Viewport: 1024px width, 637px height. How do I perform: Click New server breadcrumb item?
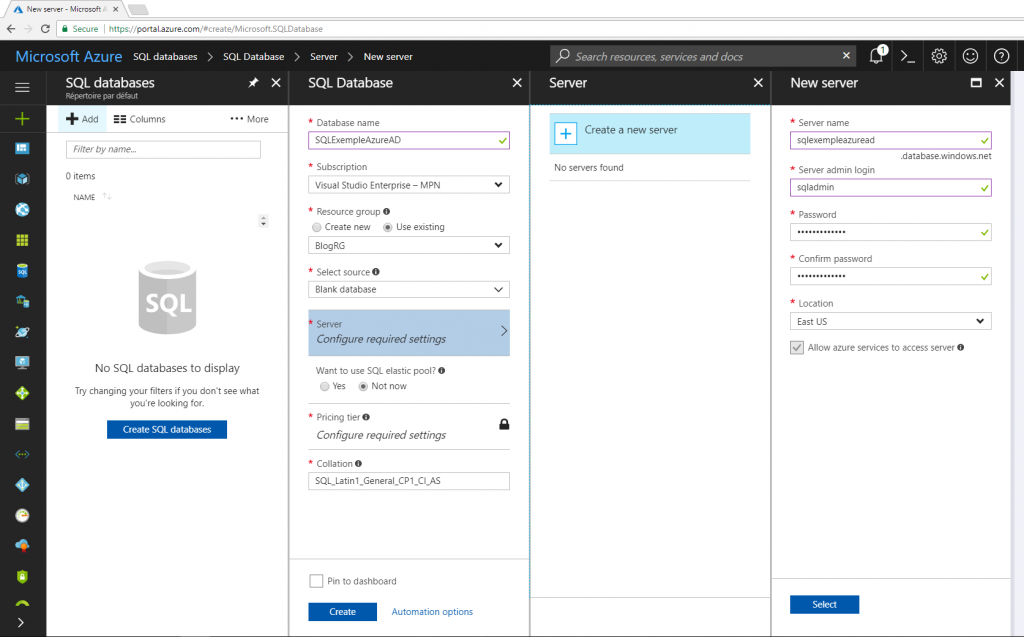388,57
